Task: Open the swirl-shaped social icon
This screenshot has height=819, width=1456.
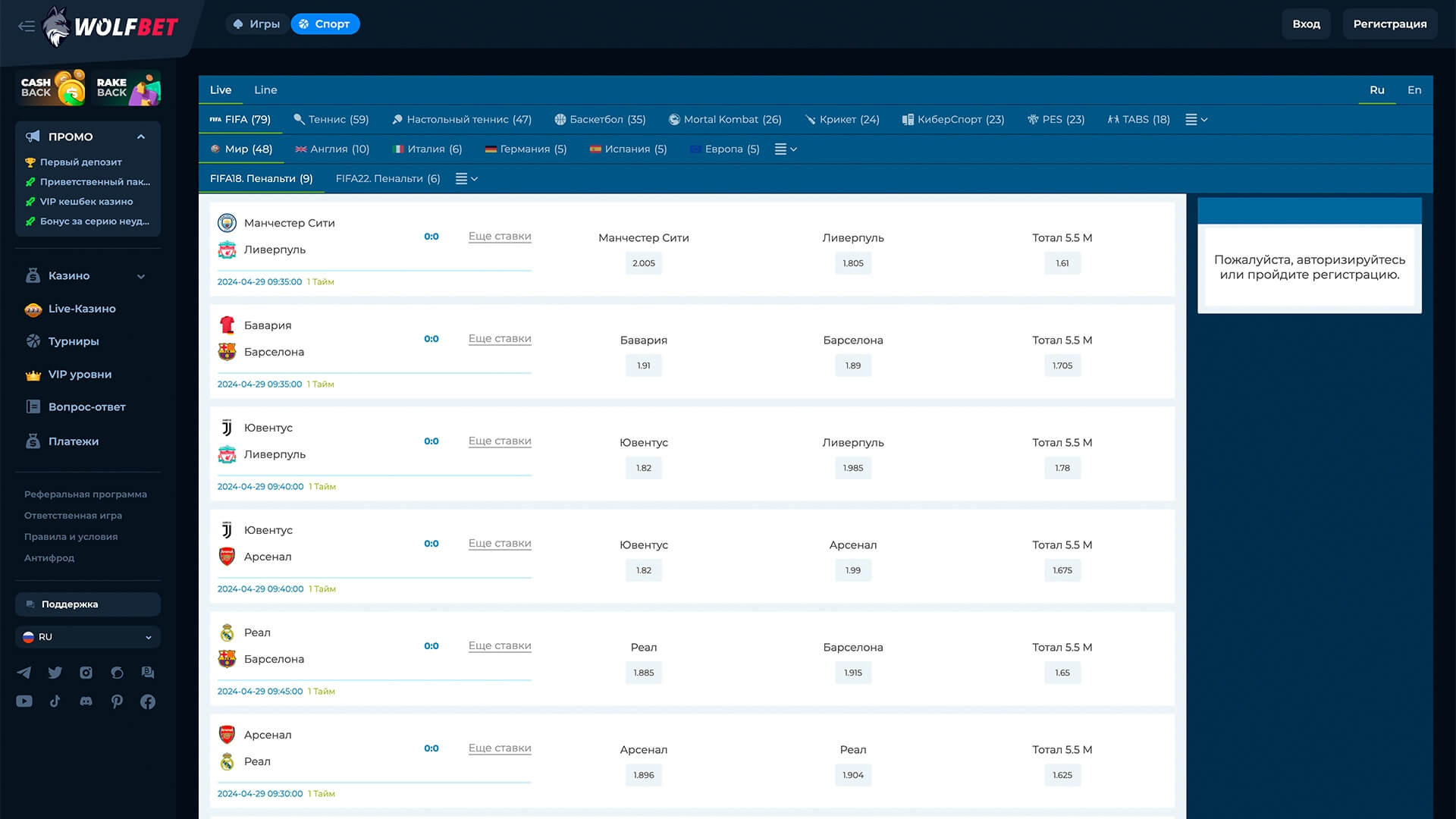Action: (117, 673)
